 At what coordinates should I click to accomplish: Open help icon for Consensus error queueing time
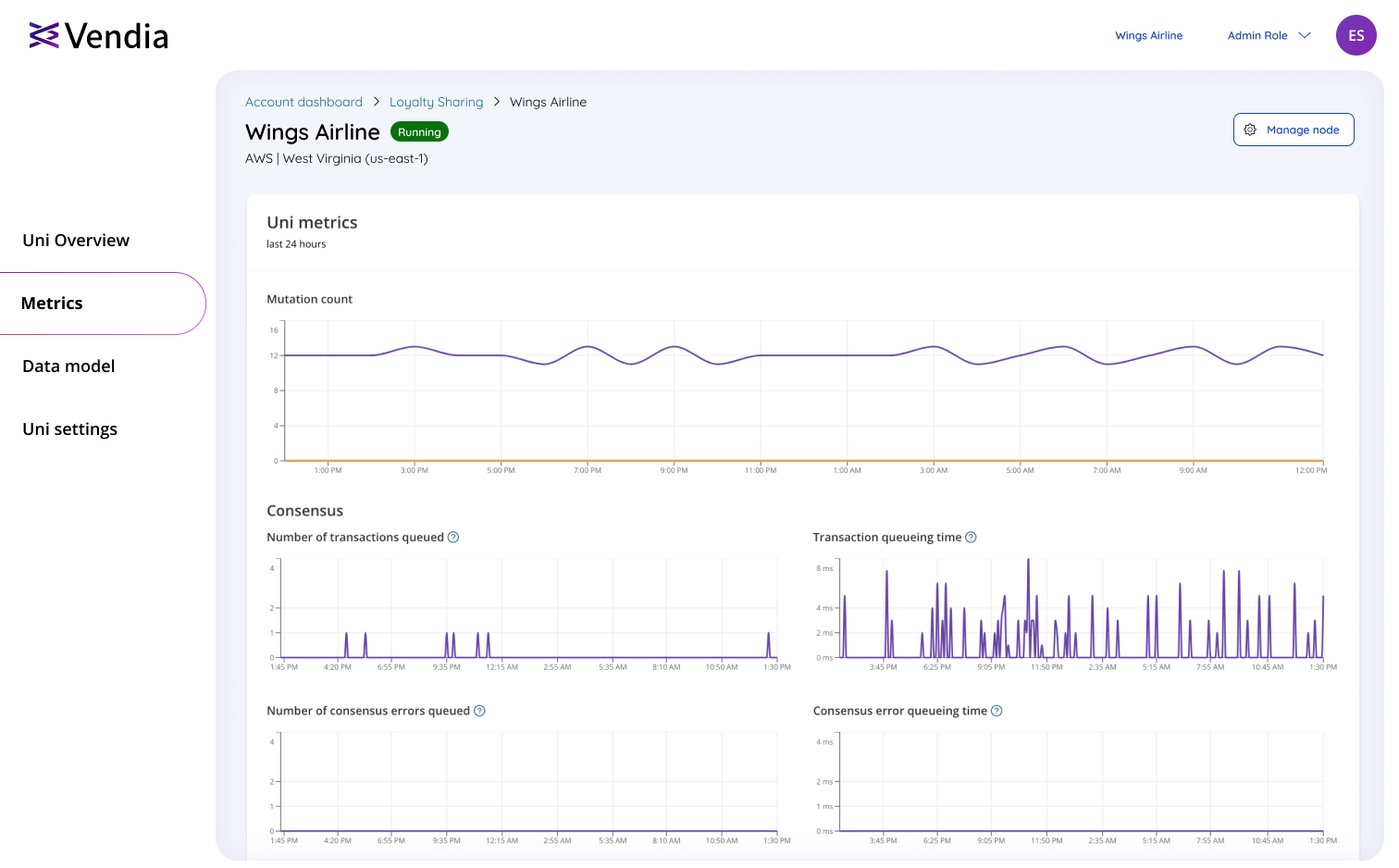click(x=997, y=711)
